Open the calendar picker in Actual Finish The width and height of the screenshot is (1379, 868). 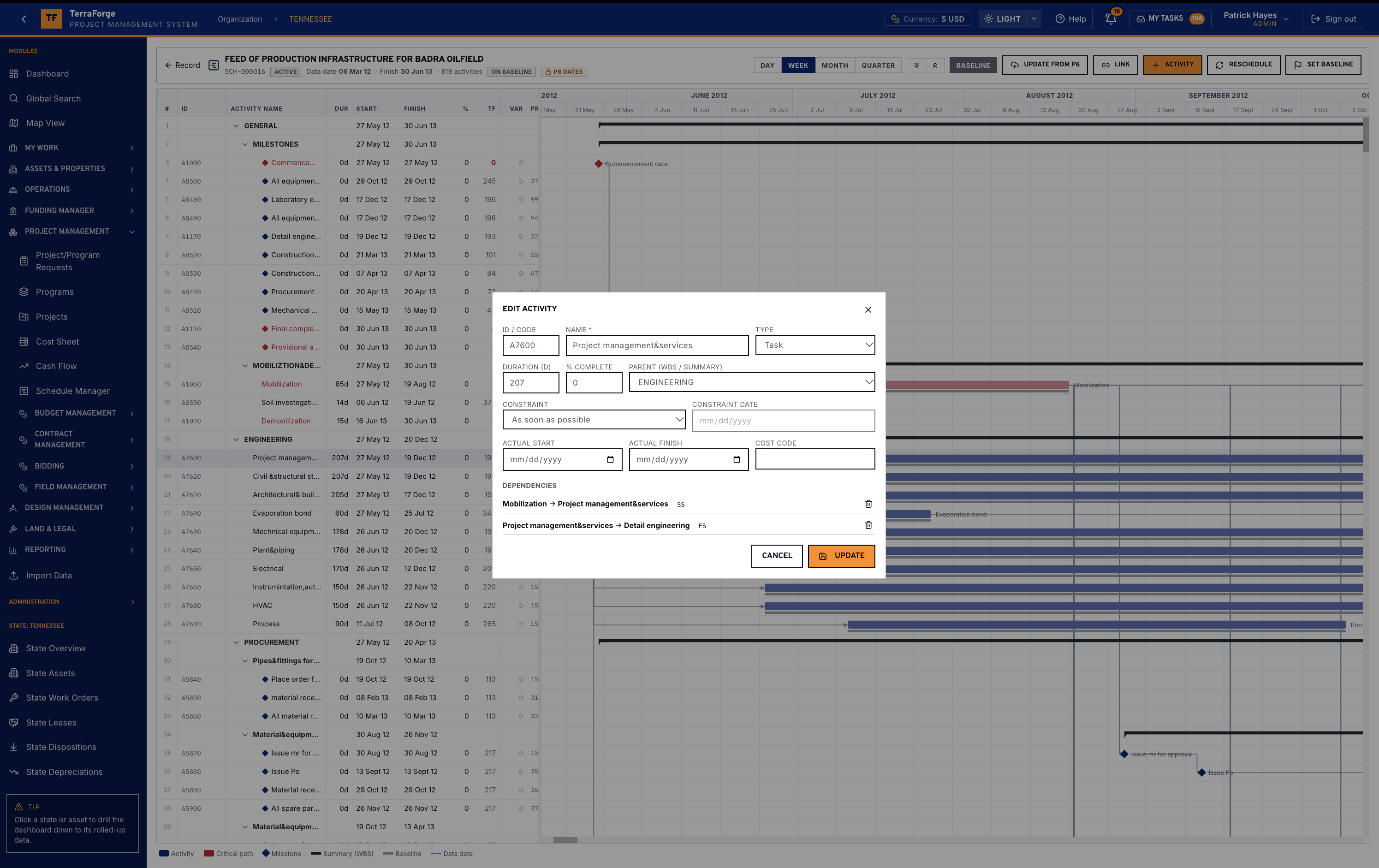click(x=737, y=460)
